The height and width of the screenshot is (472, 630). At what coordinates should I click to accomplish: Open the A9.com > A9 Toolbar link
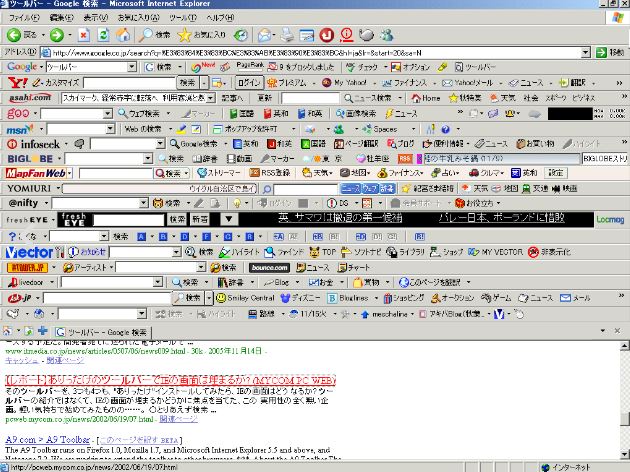click(x=47, y=439)
